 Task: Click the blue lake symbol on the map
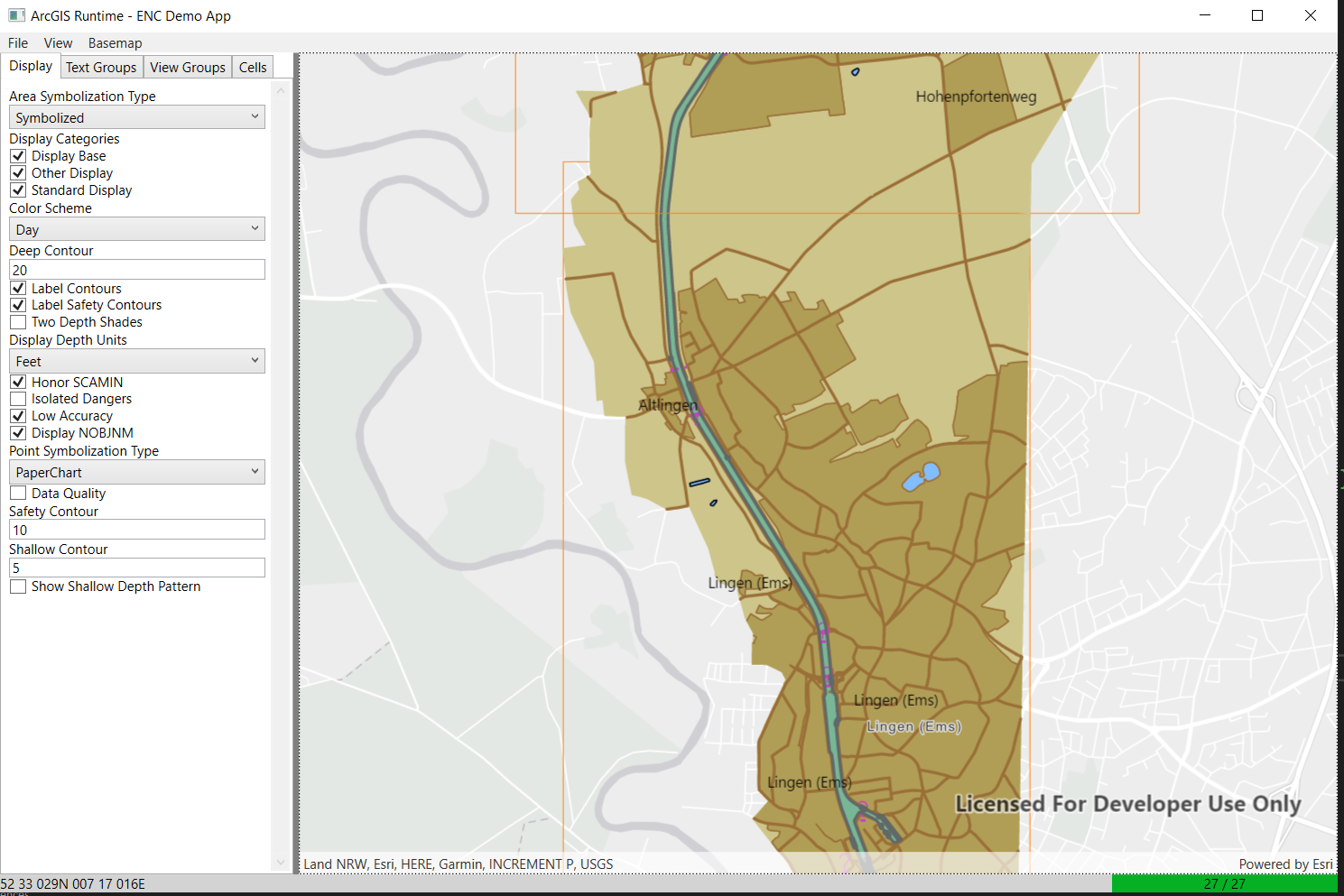click(922, 476)
